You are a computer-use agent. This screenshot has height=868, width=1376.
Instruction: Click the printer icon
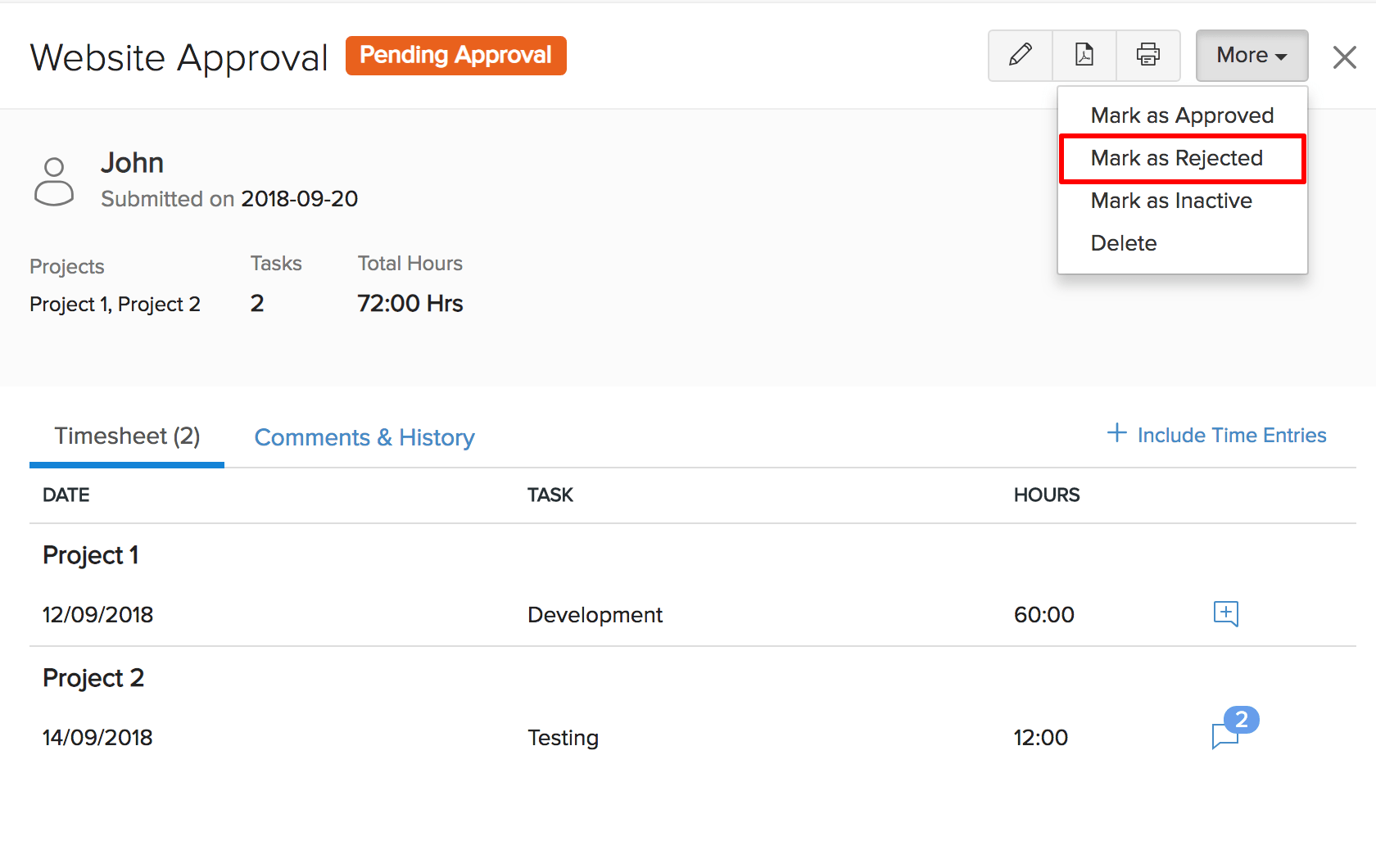[1147, 56]
